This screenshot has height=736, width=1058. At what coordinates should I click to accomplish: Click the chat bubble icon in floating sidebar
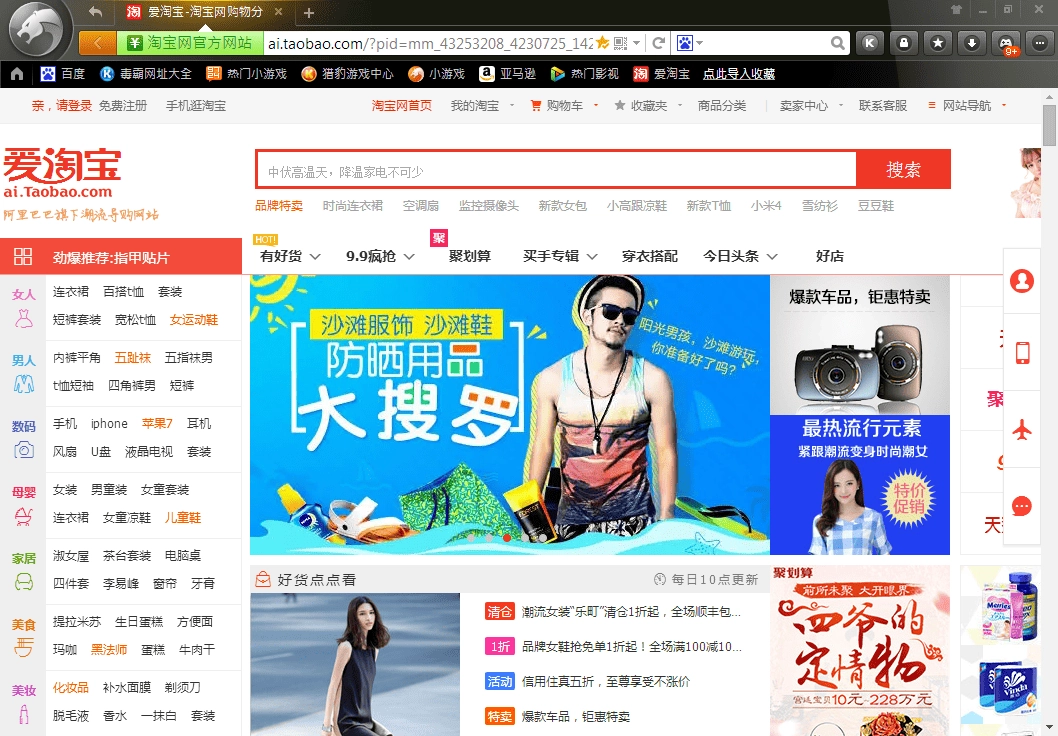coord(1022,506)
